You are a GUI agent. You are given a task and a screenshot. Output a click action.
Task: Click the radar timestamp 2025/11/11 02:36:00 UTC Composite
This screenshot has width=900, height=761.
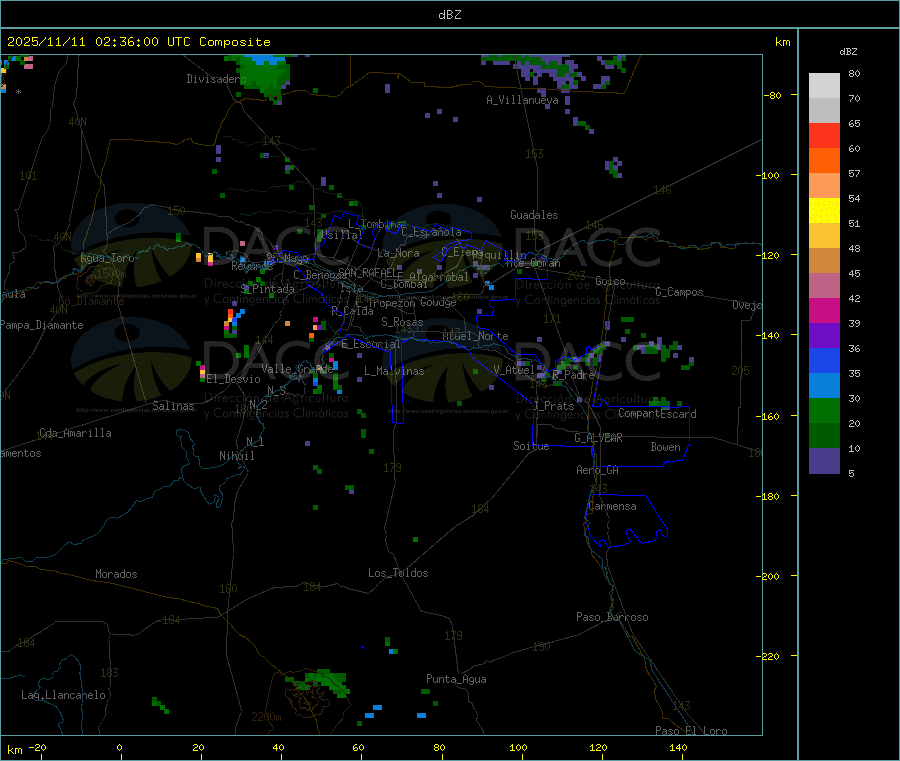[x=138, y=42]
